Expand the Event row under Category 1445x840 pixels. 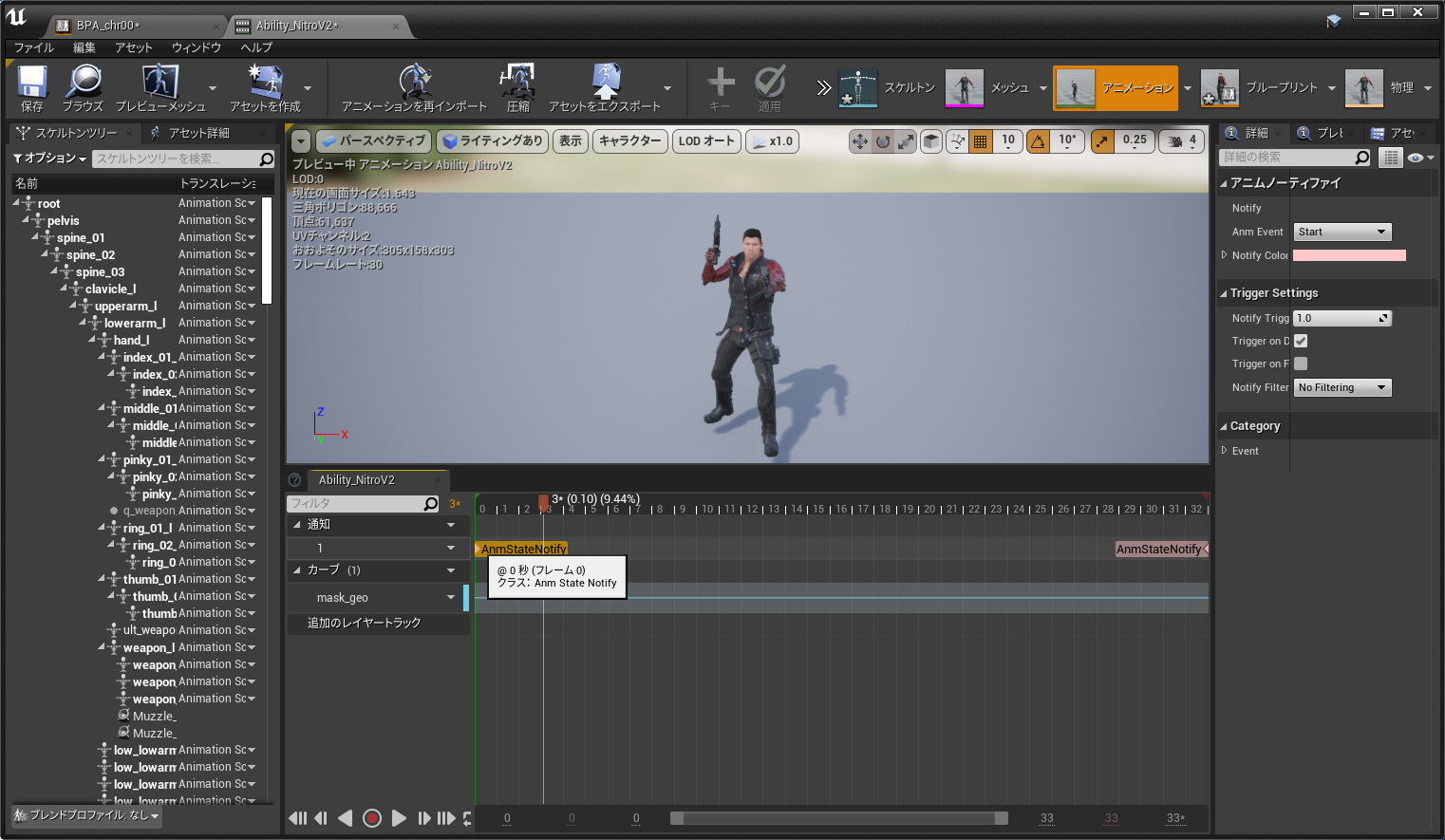pos(1224,451)
